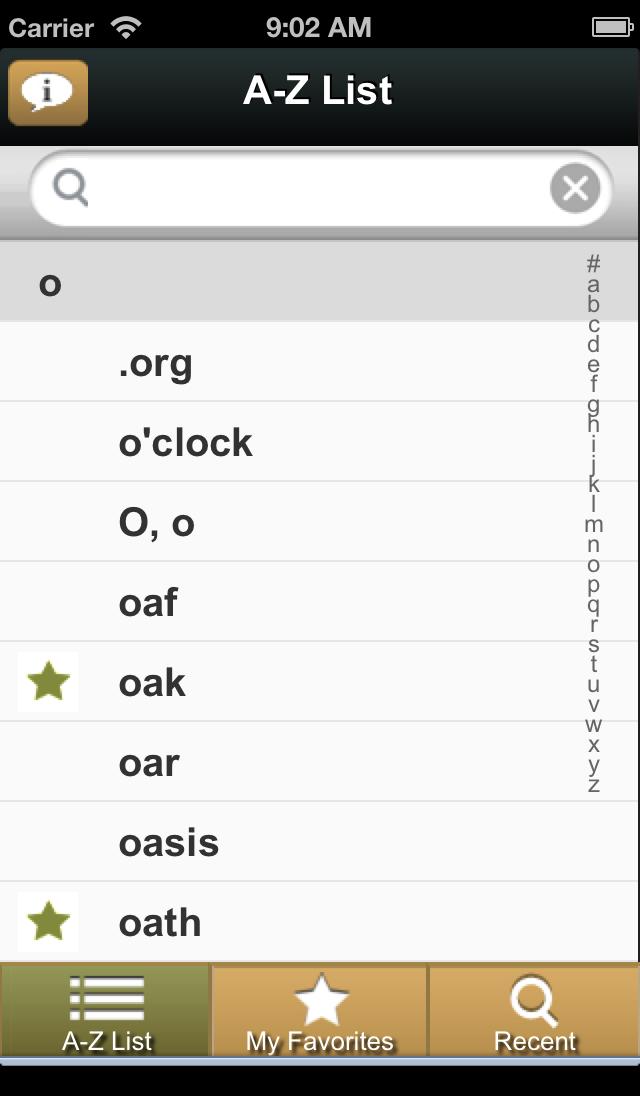Open the o'clock word entry
Image resolution: width=640 pixels, height=1096 pixels.
pyautogui.click(x=186, y=443)
